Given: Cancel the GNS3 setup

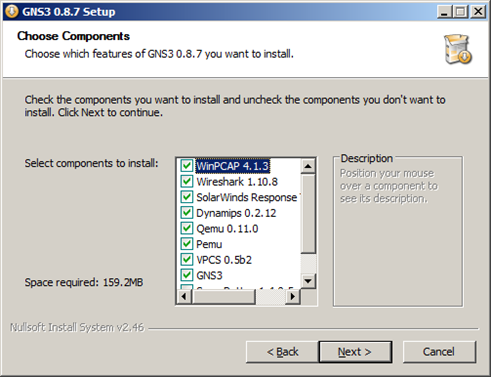Looking at the screenshot, I should point(439,352).
